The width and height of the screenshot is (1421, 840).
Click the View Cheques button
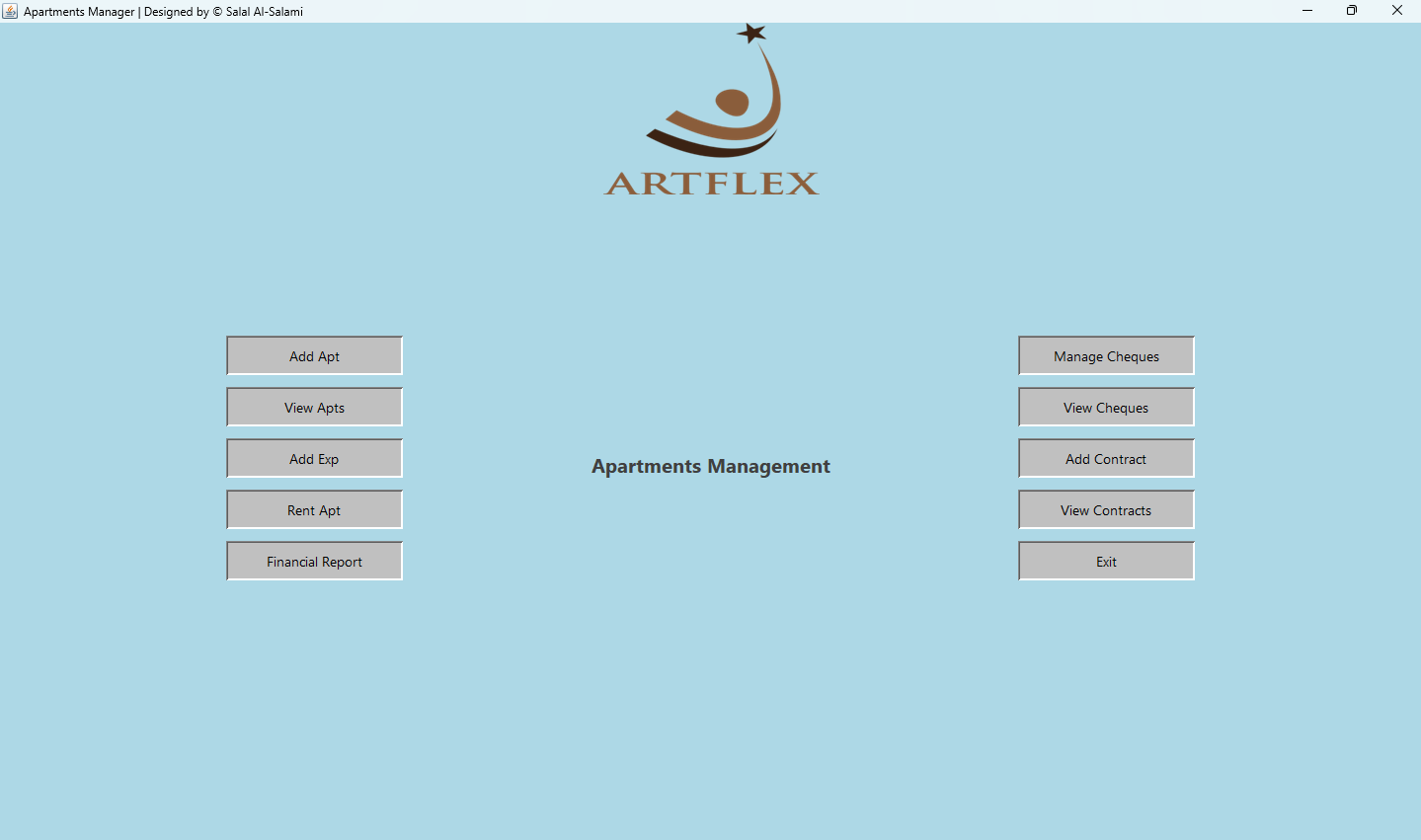coord(1105,407)
